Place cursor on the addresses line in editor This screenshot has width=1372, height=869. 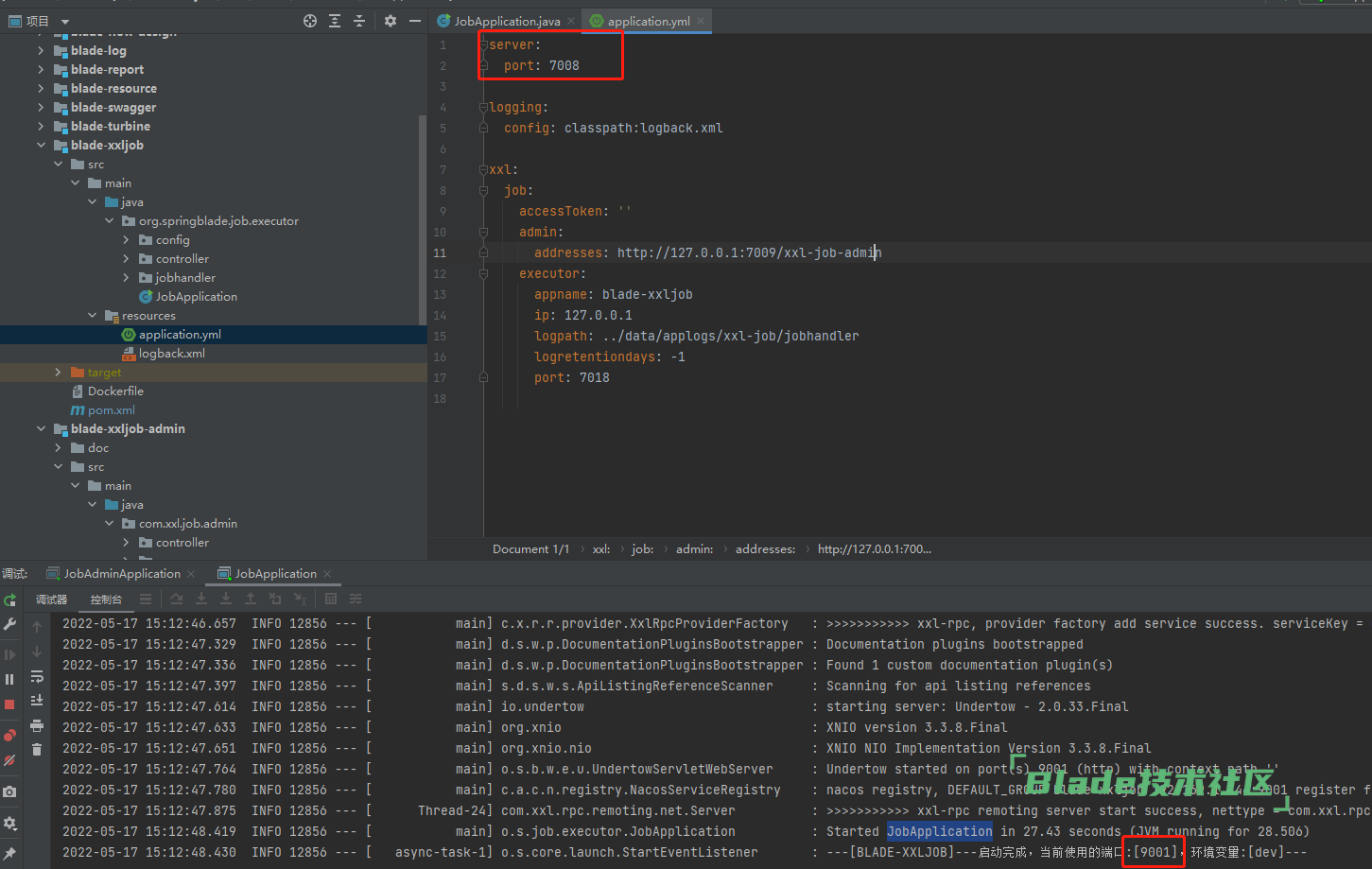[x=707, y=252]
